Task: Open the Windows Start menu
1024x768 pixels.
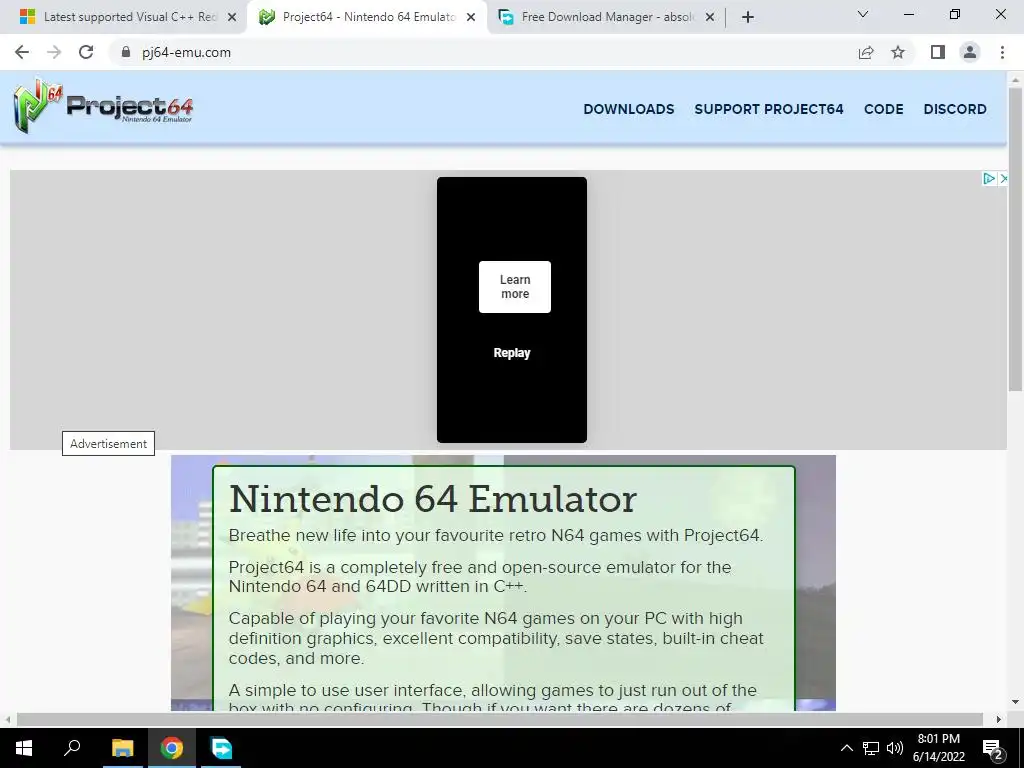Action: pos(24,748)
